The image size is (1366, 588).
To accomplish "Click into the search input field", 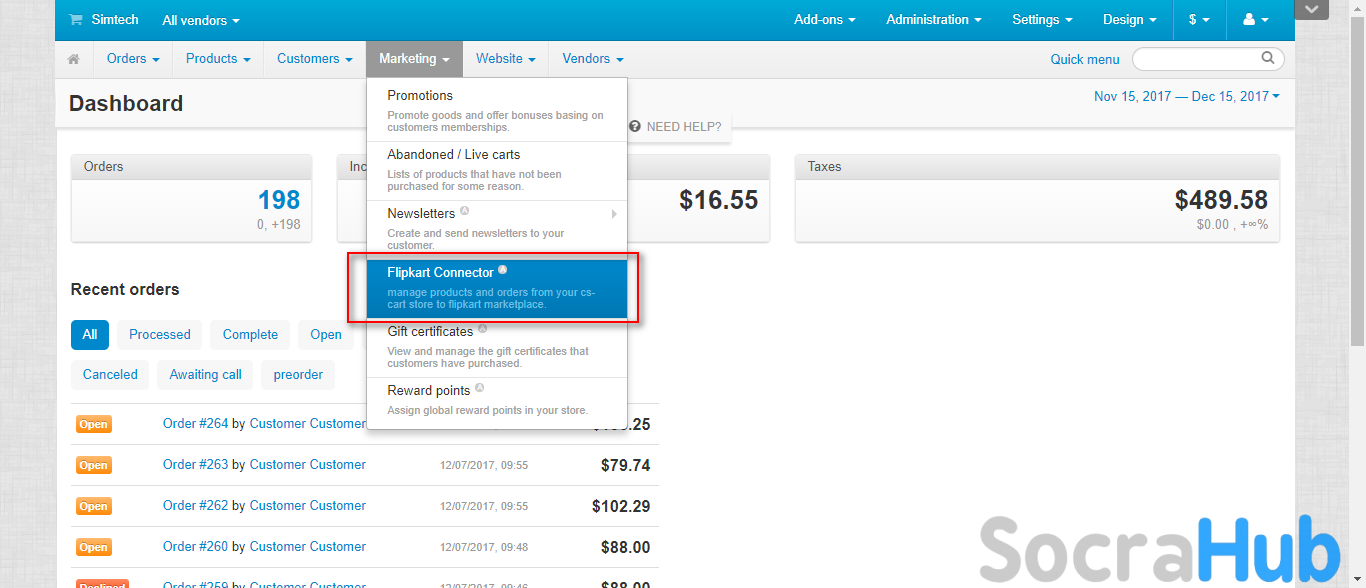I will (x=1208, y=59).
